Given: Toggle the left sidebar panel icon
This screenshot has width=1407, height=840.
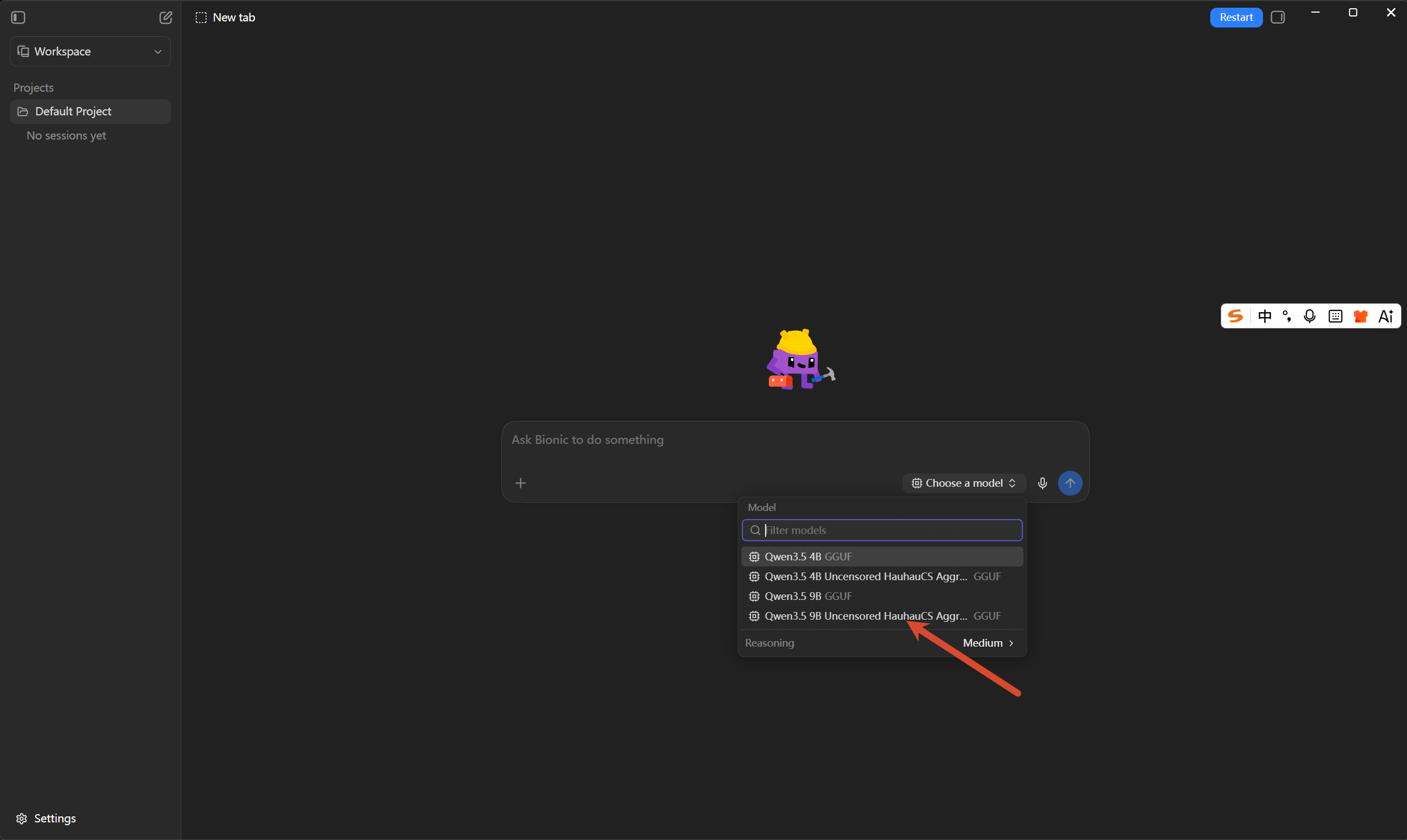Looking at the screenshot, I should pyautogui.click(x=18, y=18).
